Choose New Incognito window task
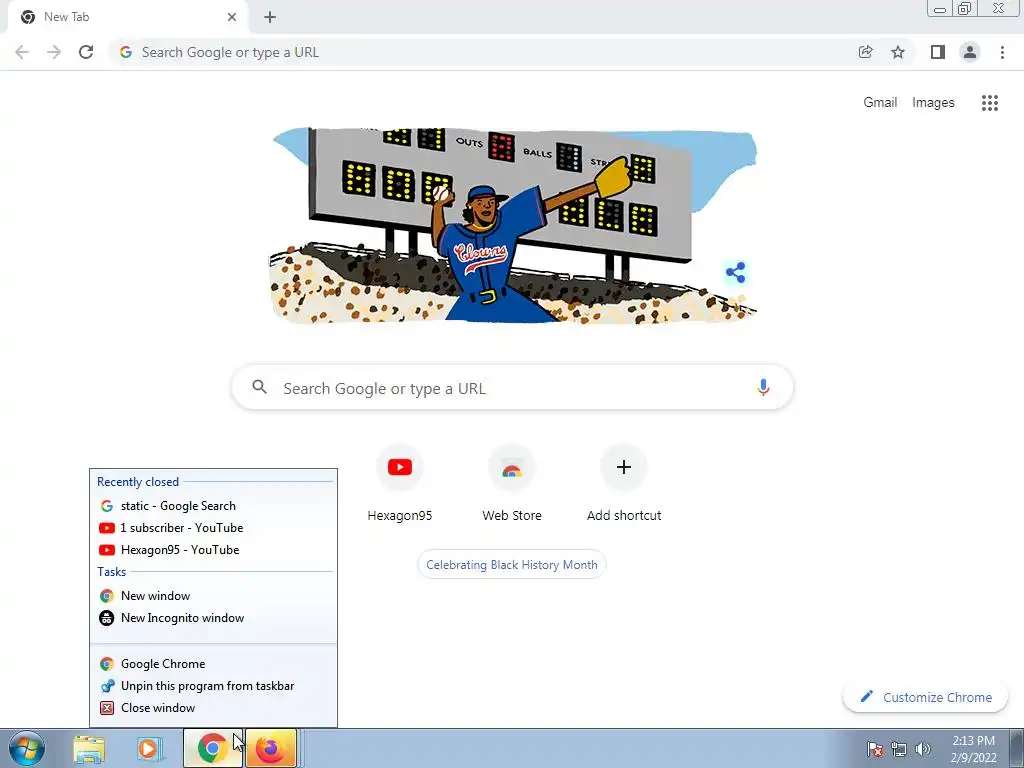 pyautogui.click(x=214, y=618)
